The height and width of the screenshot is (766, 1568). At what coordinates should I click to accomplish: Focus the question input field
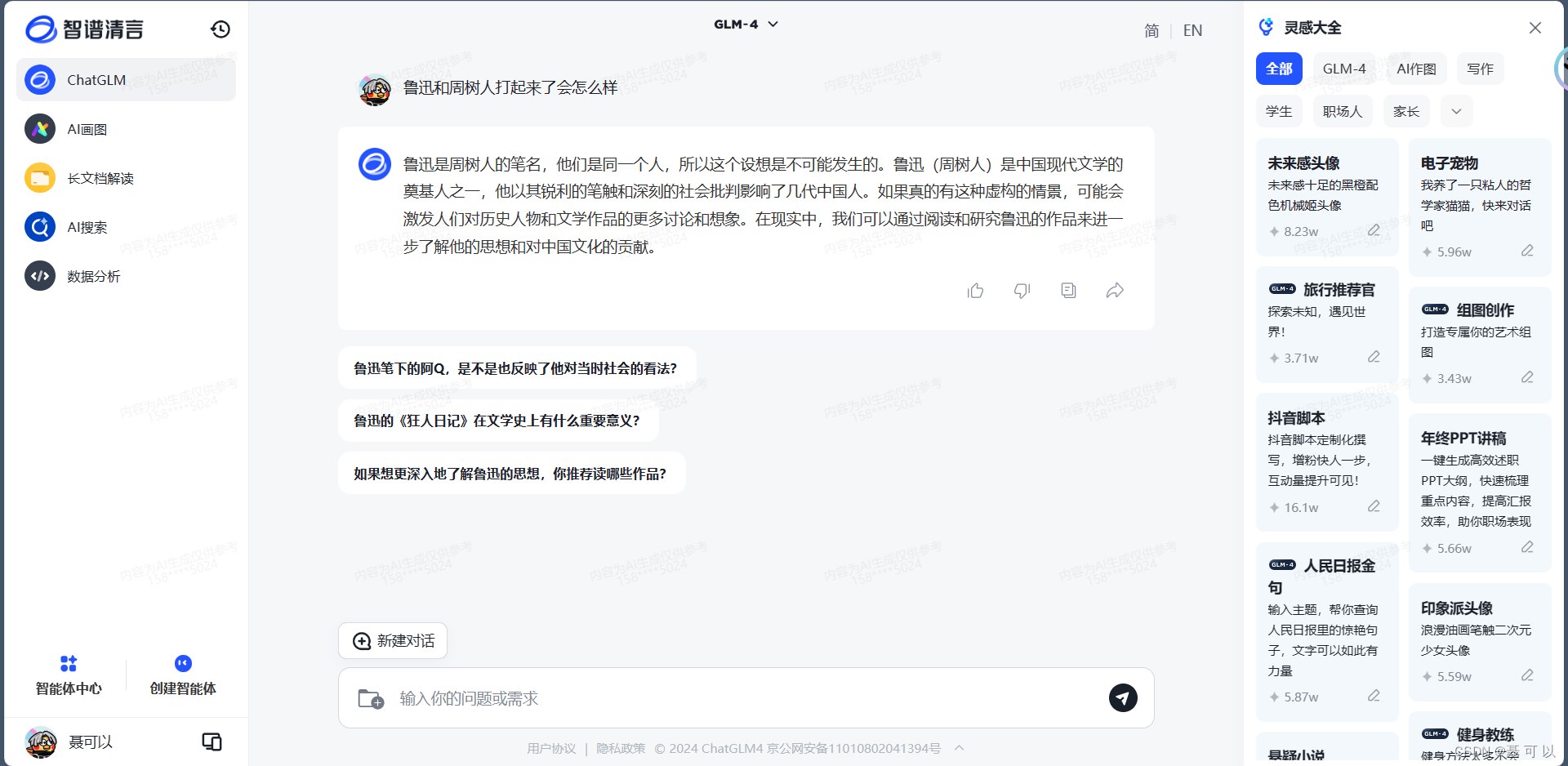click(746, 698)
